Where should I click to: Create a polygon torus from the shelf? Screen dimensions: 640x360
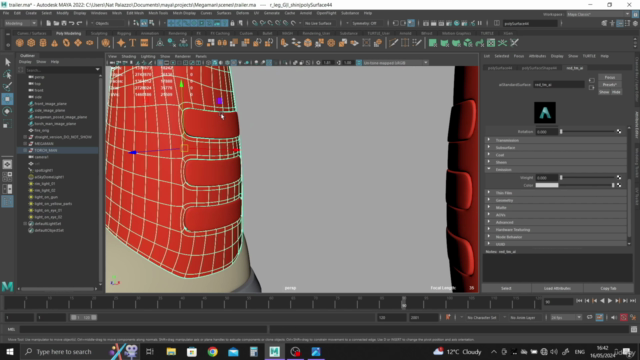coord(66,43)
